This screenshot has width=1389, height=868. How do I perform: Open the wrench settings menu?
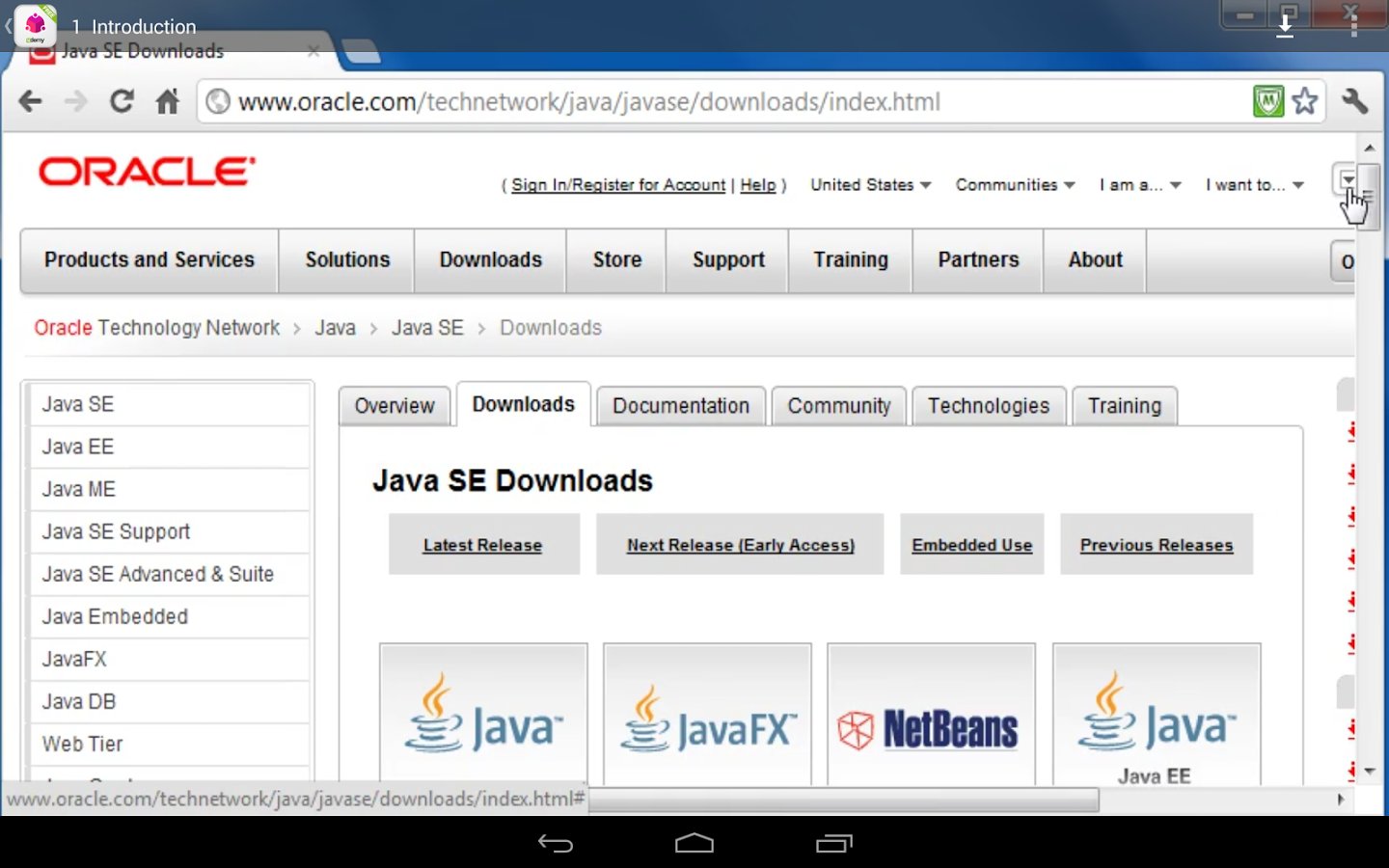click(1355, 100)
